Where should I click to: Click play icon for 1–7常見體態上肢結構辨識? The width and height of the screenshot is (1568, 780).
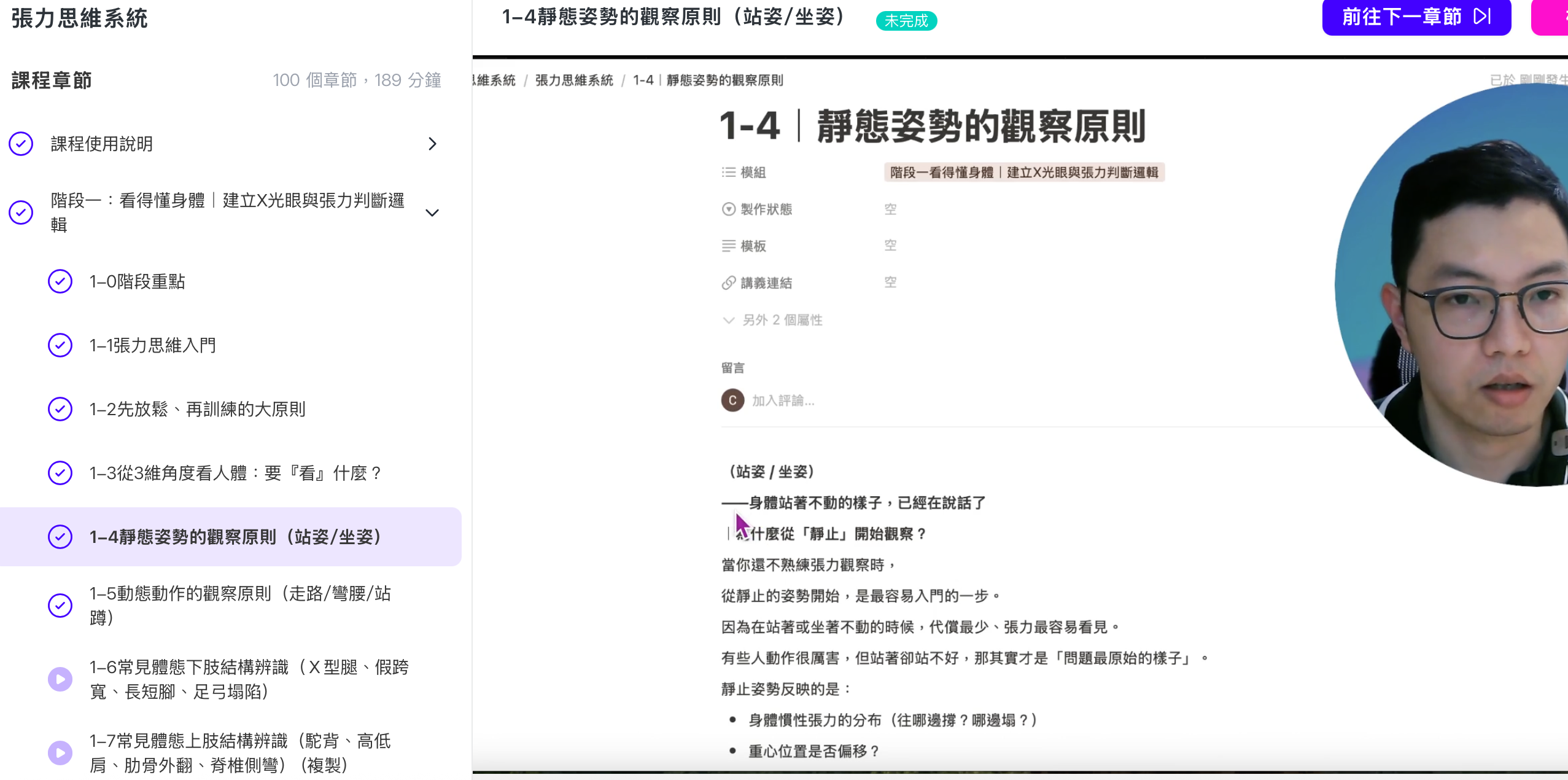pos(60,753)
